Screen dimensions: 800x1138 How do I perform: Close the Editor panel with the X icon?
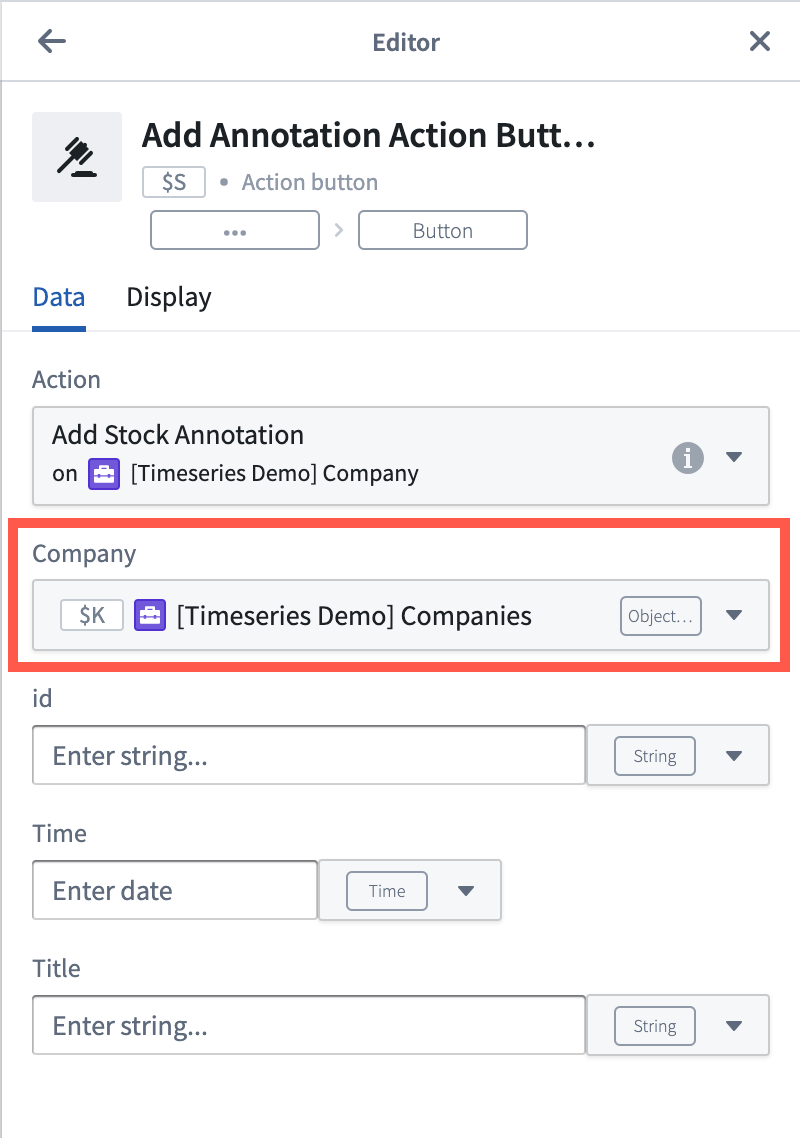(759, 41)
